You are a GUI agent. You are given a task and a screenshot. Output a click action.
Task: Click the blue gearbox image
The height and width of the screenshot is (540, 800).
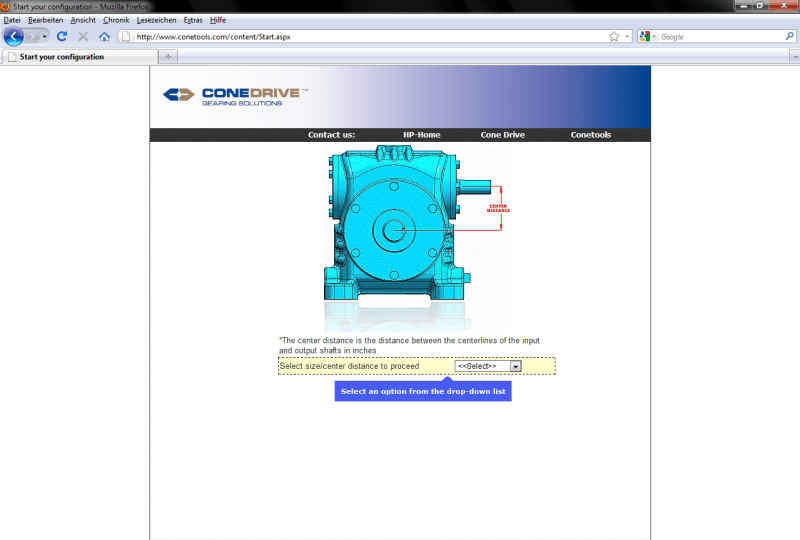click(417, 239)
